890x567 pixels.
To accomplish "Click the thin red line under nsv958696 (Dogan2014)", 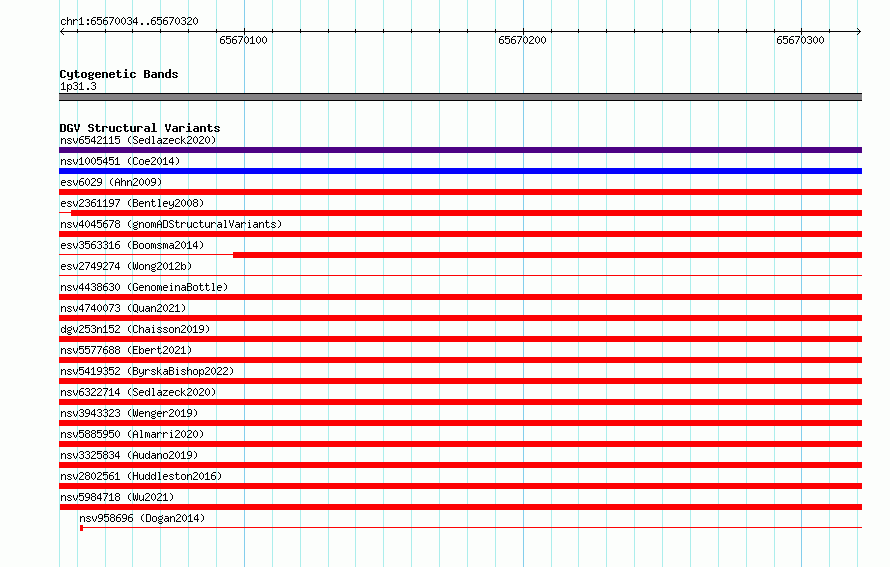I will (471, 528).
